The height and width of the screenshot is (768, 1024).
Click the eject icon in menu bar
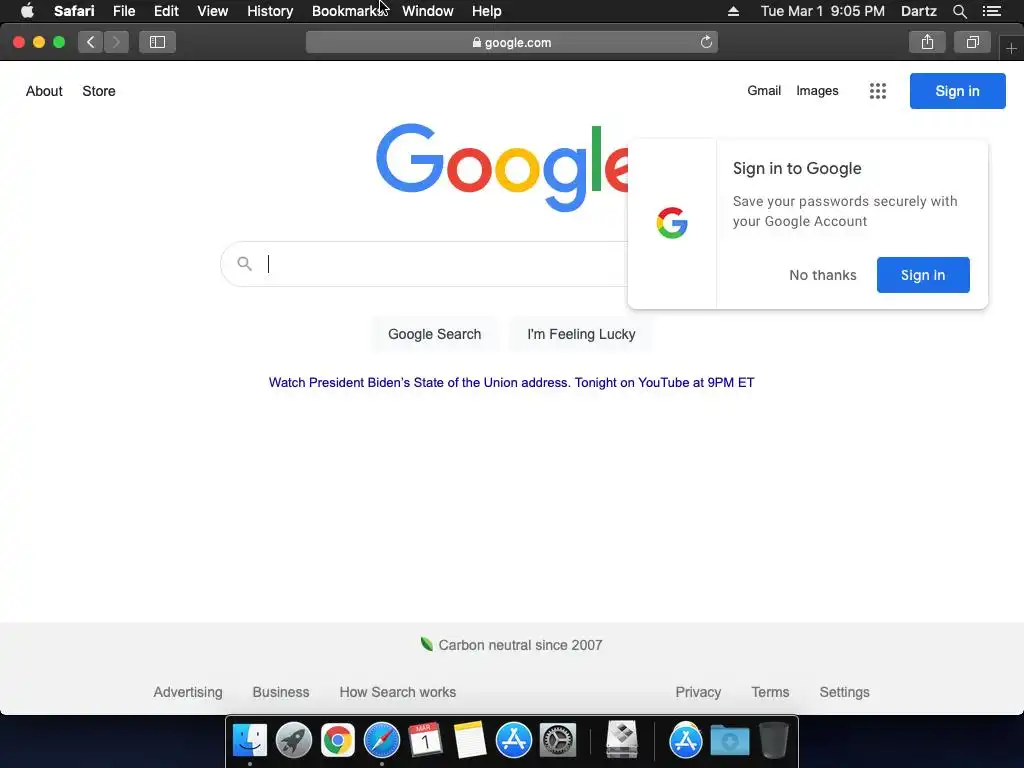pos(733,11)
